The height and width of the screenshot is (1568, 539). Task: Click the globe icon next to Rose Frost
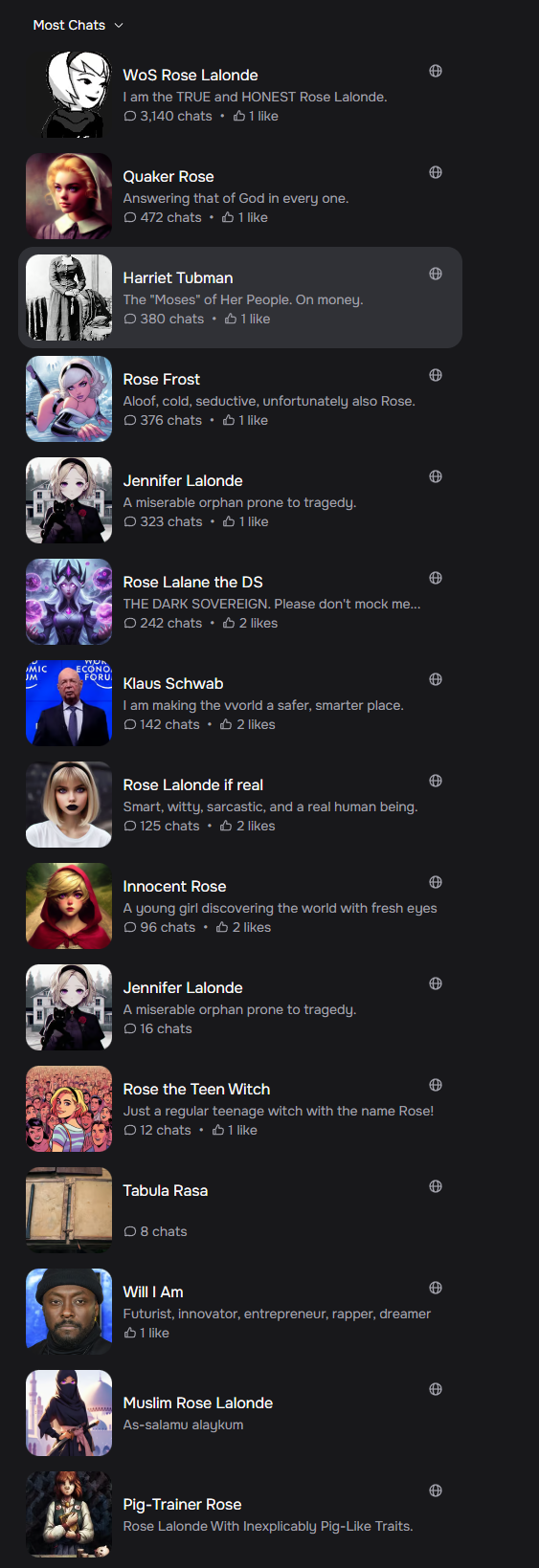click(436, 375)
